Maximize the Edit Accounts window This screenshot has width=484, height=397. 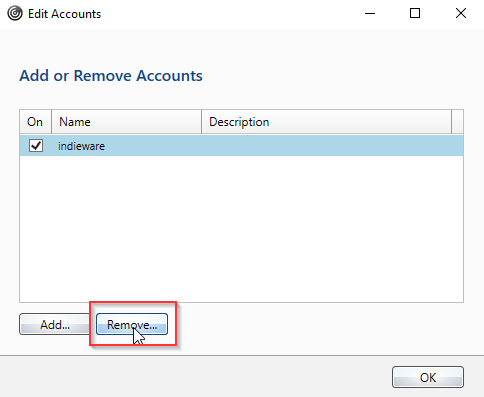[415, 14]
